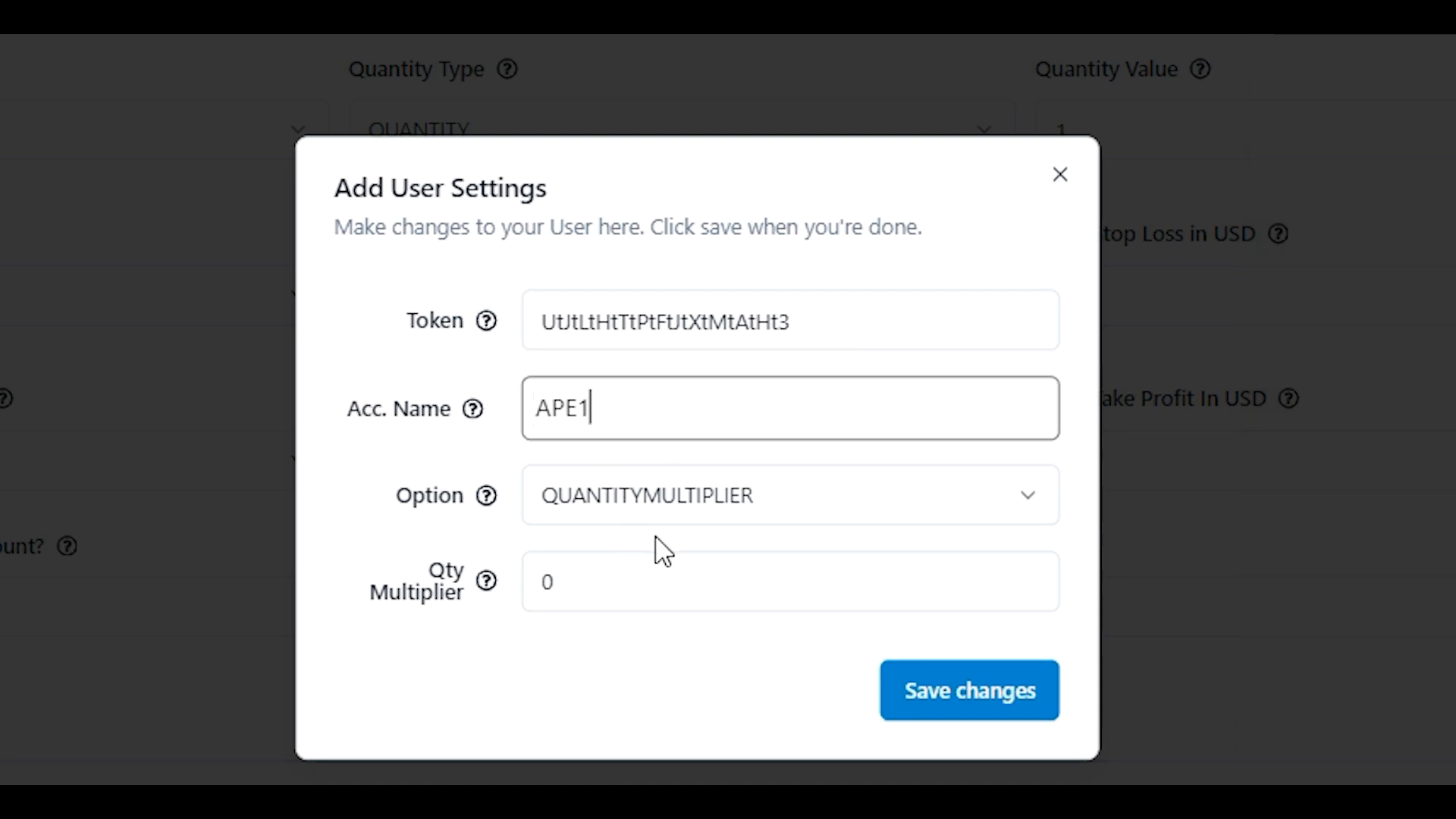1456x819 pixels.
Task: Click the Token input field
Action: (790, 320)
